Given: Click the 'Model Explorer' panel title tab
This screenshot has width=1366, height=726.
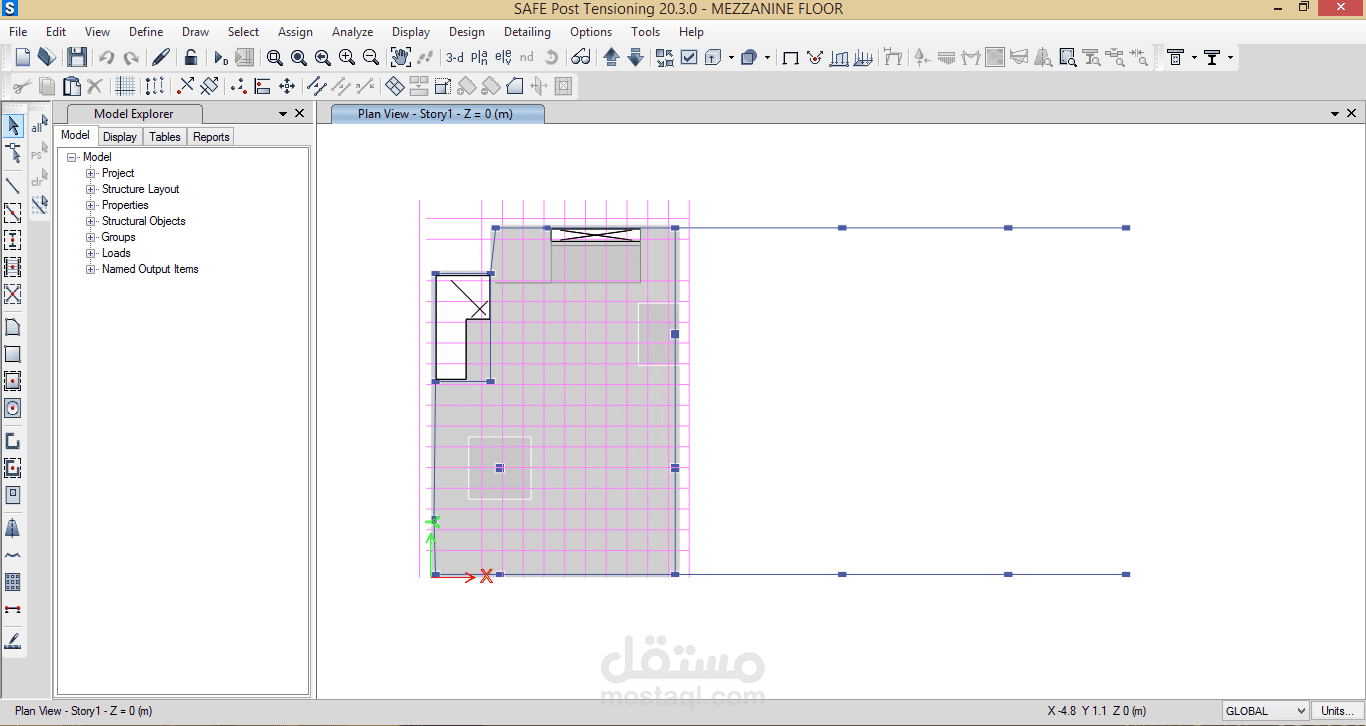Looking at the screenshot, I should 134,114.
